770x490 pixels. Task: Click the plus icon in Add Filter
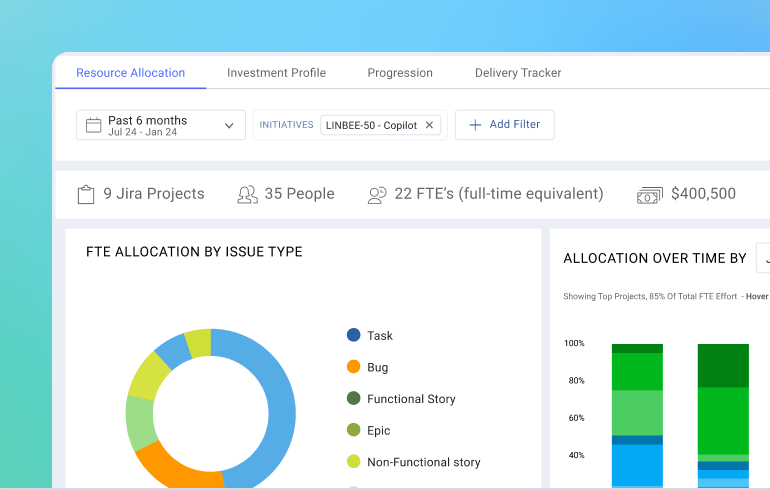(x=475, y=125)
